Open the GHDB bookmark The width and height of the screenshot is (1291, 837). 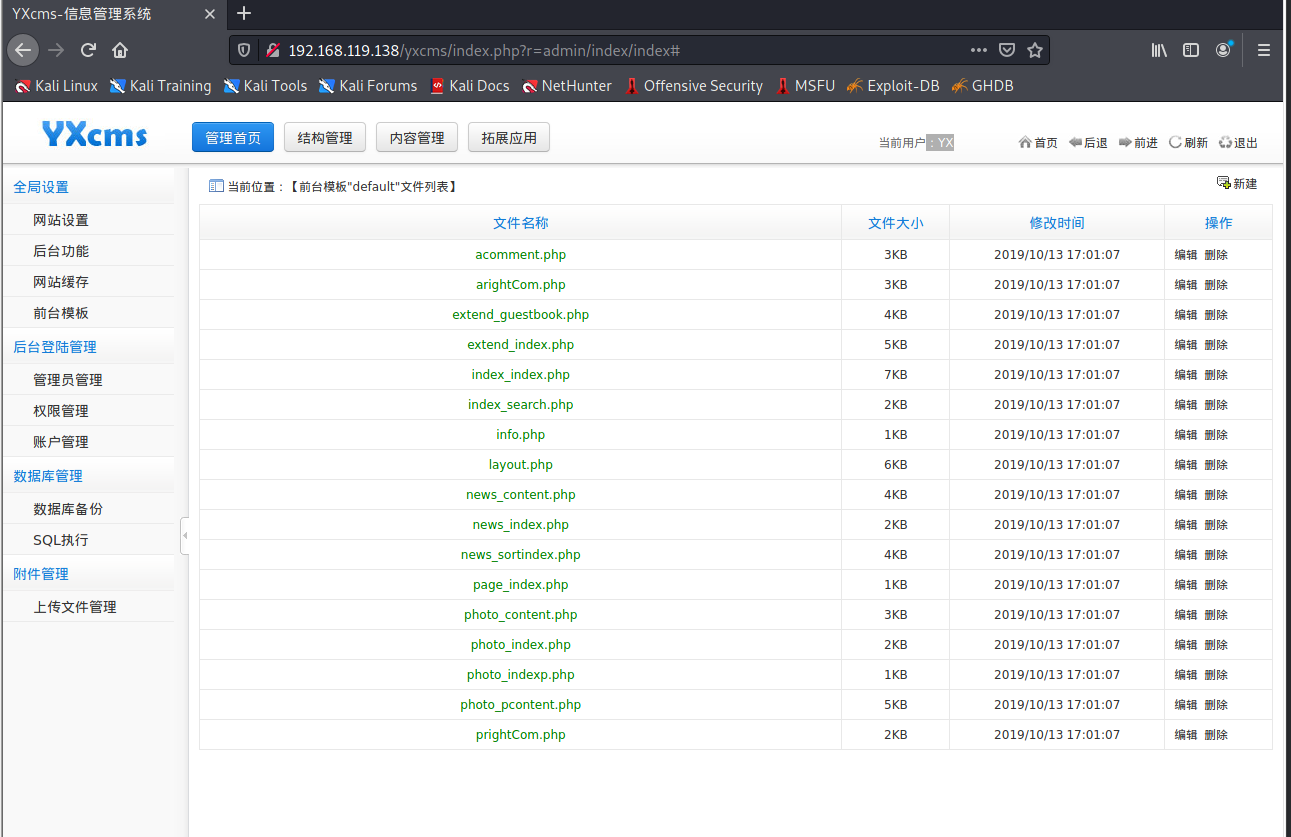click(x=981, y=86)
